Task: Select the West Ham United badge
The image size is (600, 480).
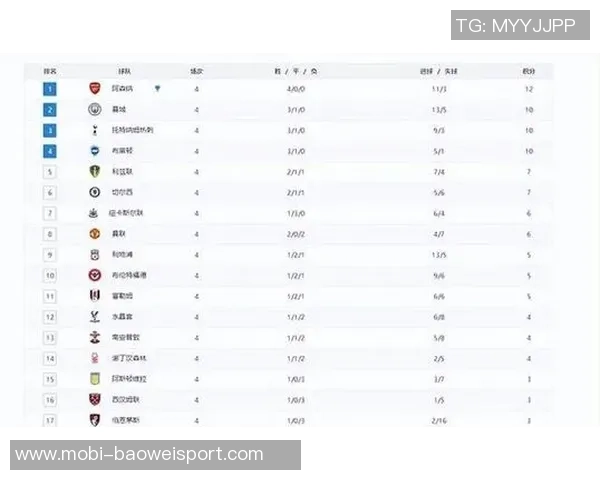Action: (x=95, y=399)
